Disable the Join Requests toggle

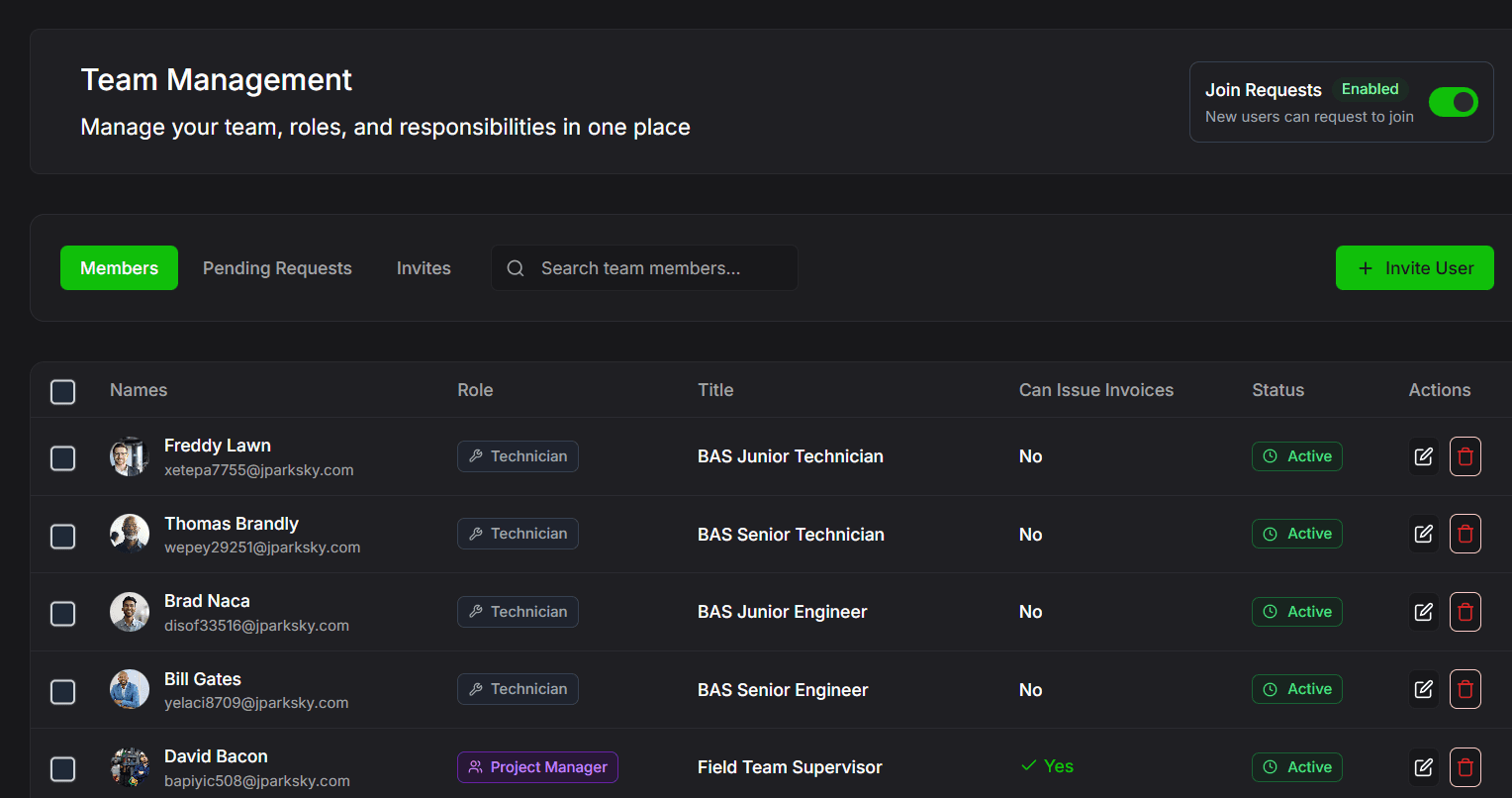(1453, 102)
